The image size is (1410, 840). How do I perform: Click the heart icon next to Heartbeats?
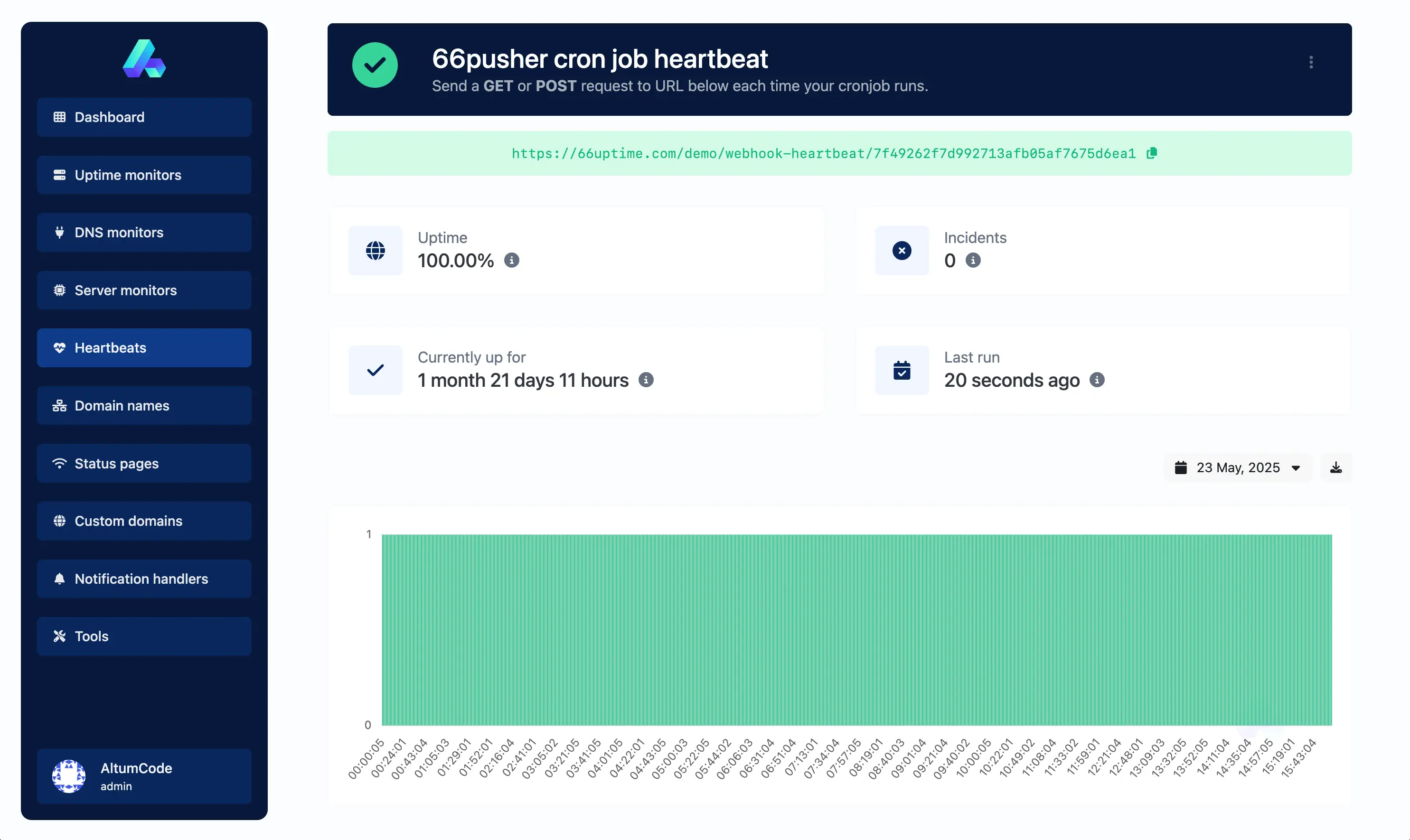pyautogui.click(x=60, y=347)
